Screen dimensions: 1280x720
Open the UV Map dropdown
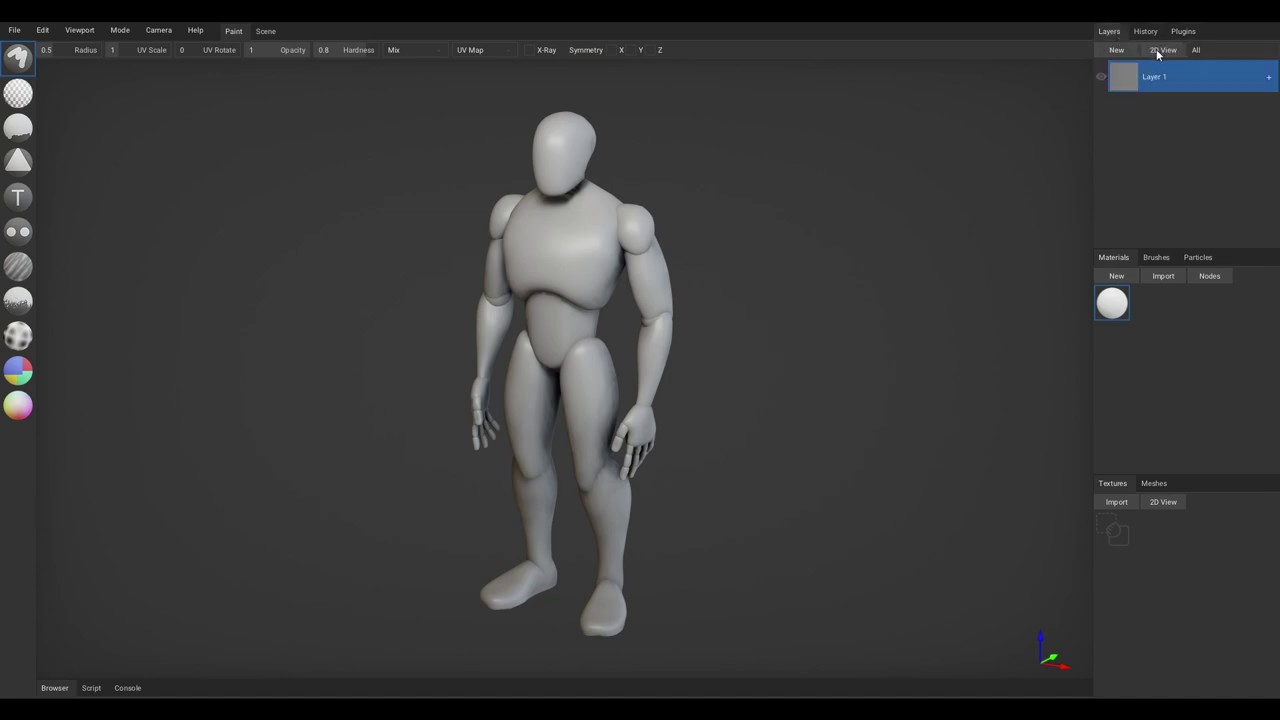[x=483, y=50]
